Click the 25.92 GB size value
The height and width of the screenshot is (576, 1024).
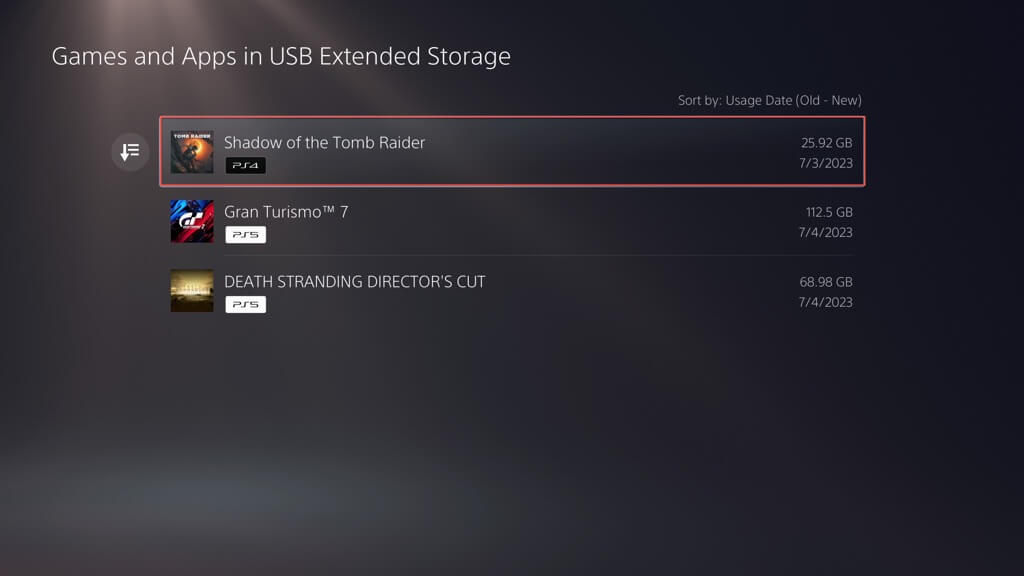824,143
